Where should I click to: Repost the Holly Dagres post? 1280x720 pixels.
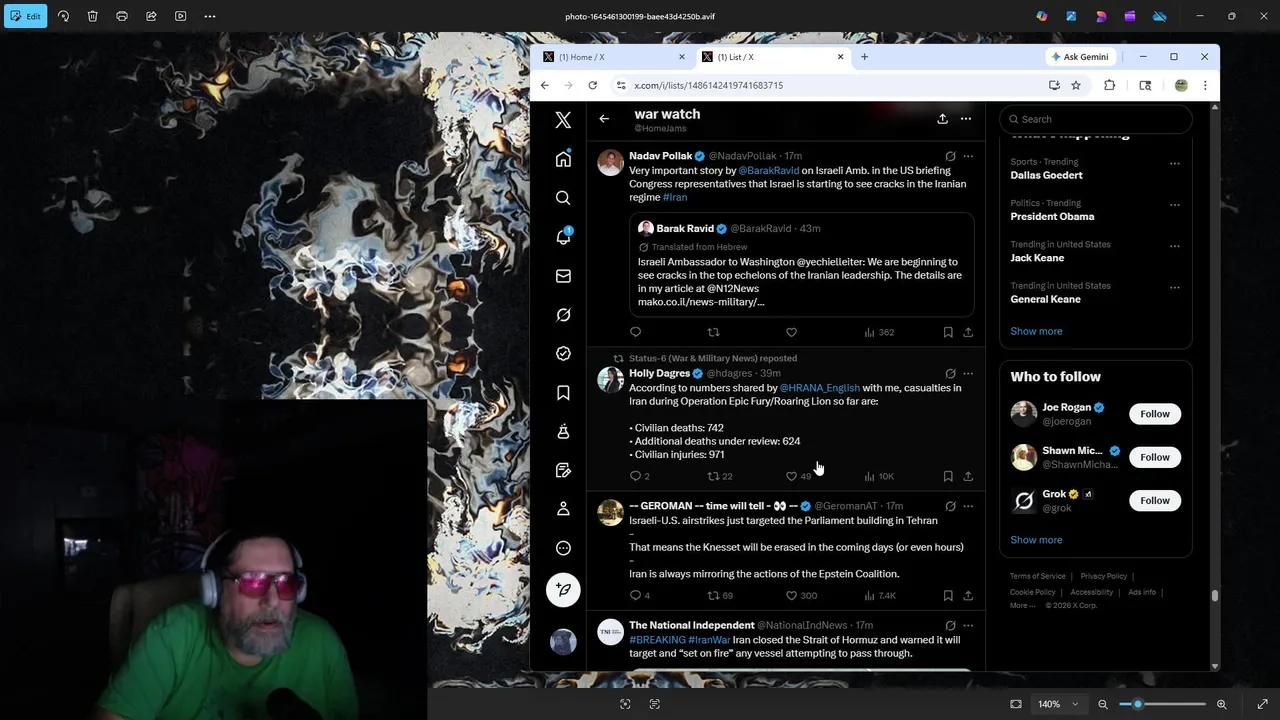pyautogui.click(x=714, y=476)
